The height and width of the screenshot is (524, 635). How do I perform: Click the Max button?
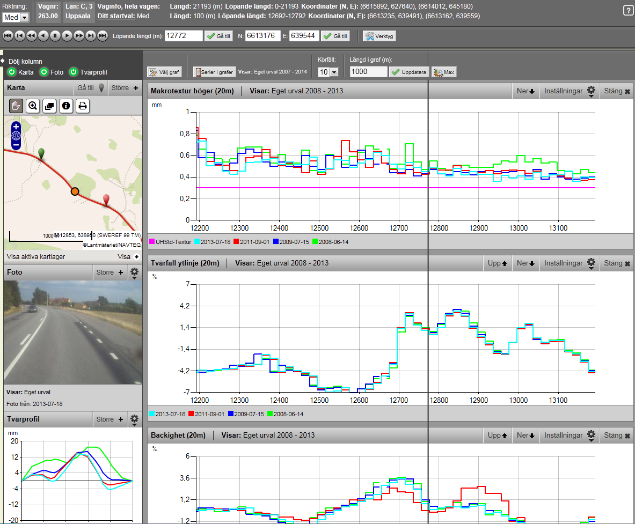[444, 72]
